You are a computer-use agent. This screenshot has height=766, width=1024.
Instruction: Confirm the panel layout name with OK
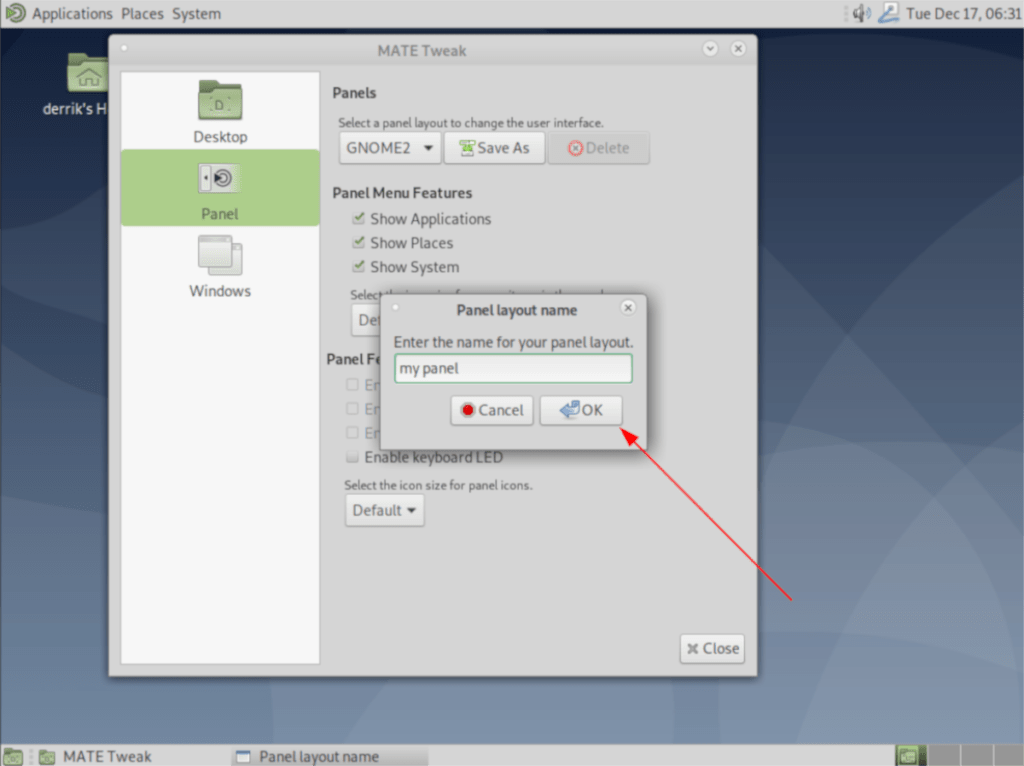pos(581,410)
